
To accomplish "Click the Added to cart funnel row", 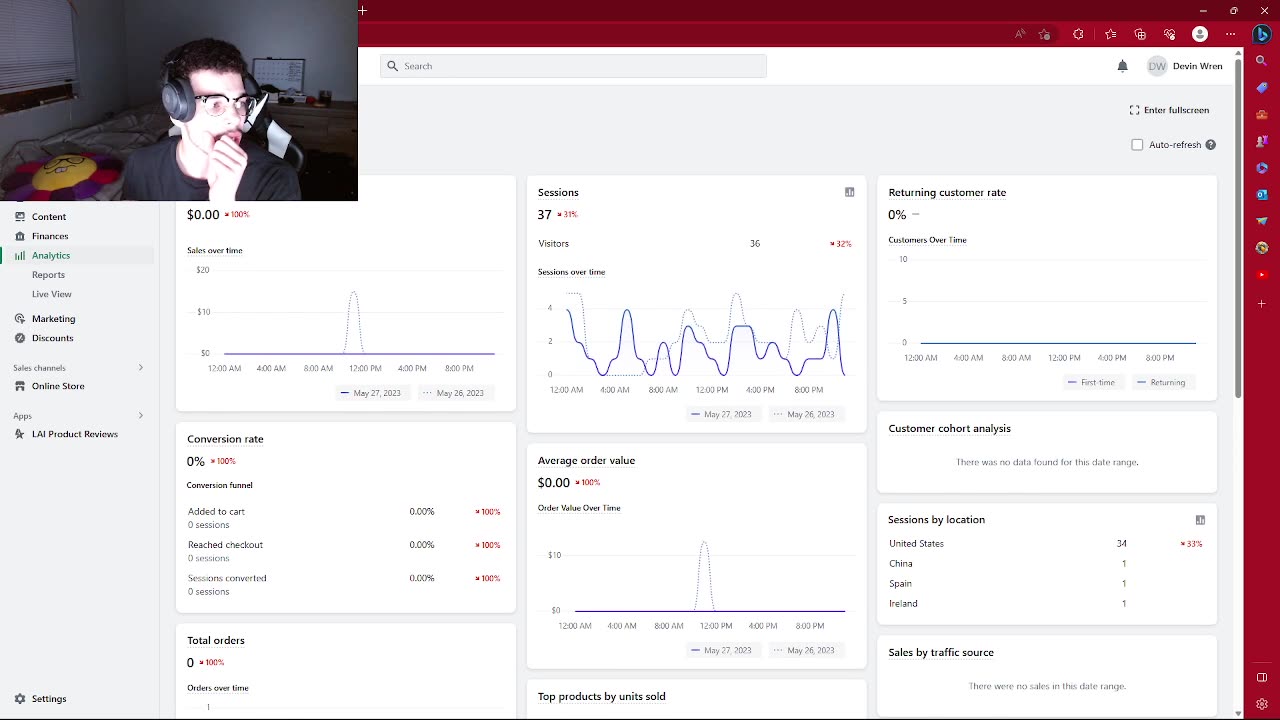I will tap(344, 518).
